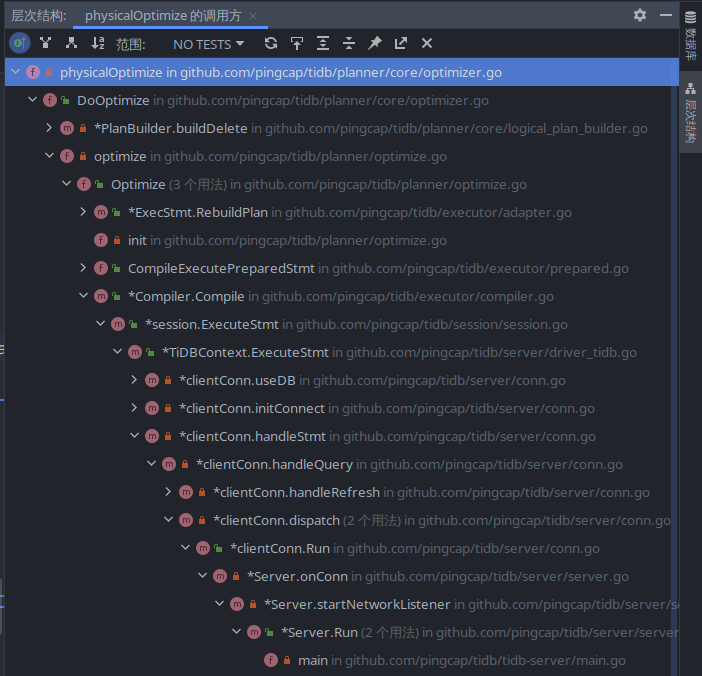Expand CompileExecutePreparedStmt node

(x=83, y=267)
